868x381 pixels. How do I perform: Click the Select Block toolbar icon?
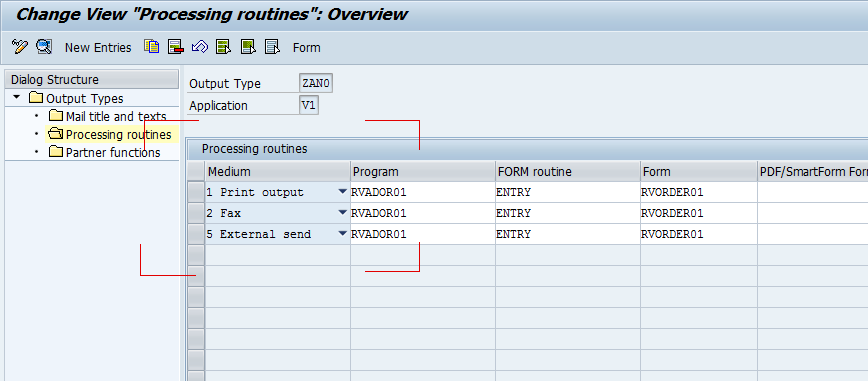click(248, 47)
